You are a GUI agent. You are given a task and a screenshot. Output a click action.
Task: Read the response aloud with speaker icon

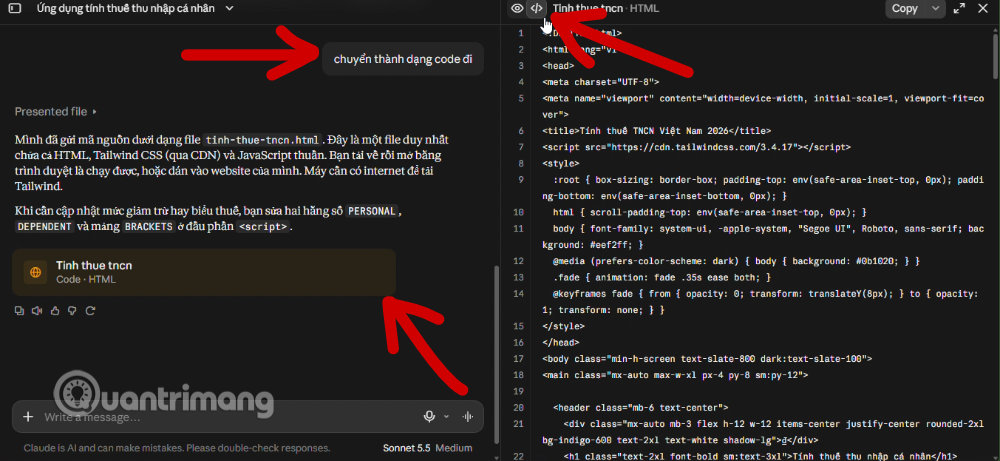click(x=37, y=311)
